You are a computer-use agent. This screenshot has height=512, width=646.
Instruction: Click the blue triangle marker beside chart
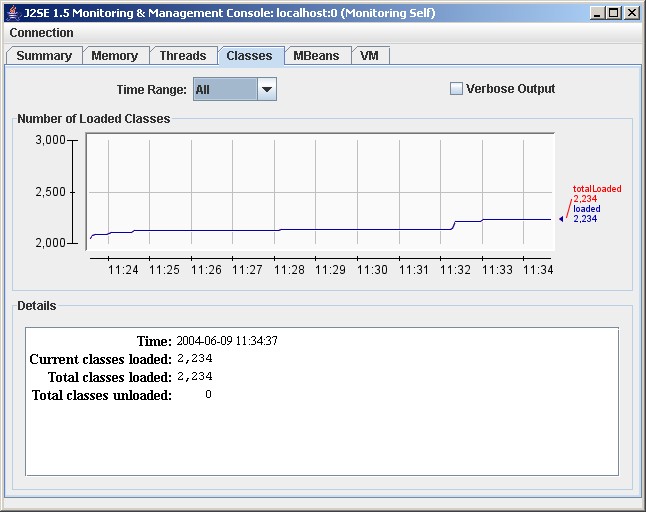(x=561, y=218)
